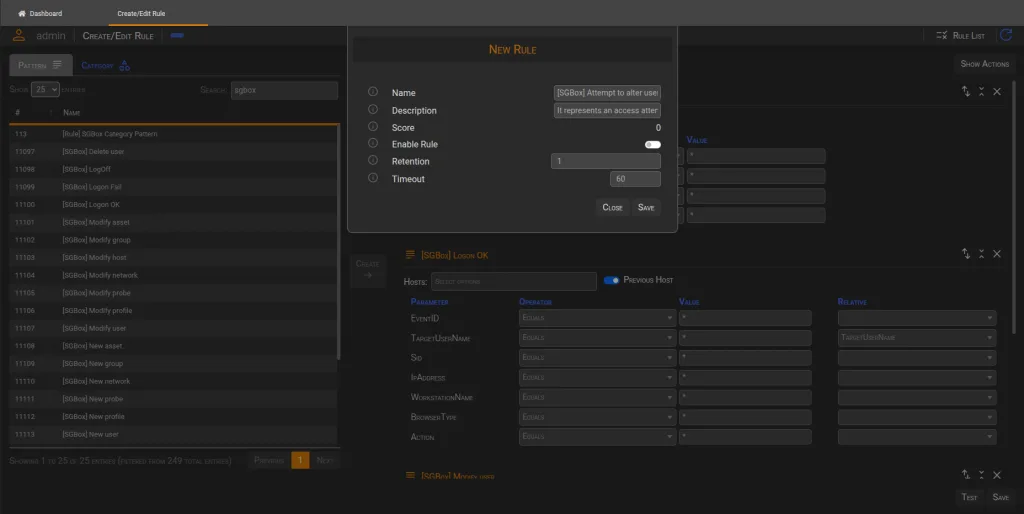Screen dimensions: 1024x514
Task: Toggle the Previous Host switch
Action: (x=611, y=280)
